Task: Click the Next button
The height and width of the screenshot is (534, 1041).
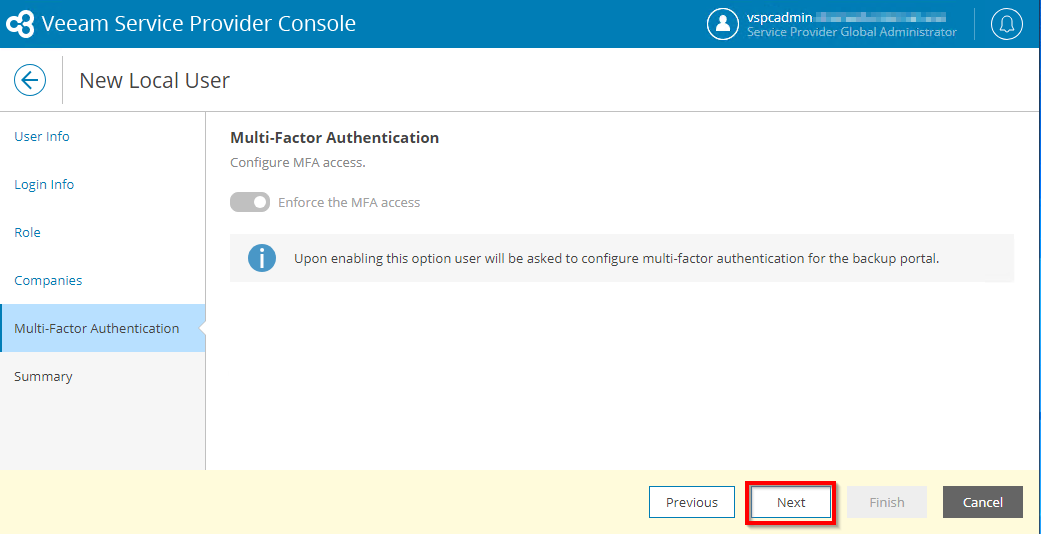Action: click(x=791, y=502)
